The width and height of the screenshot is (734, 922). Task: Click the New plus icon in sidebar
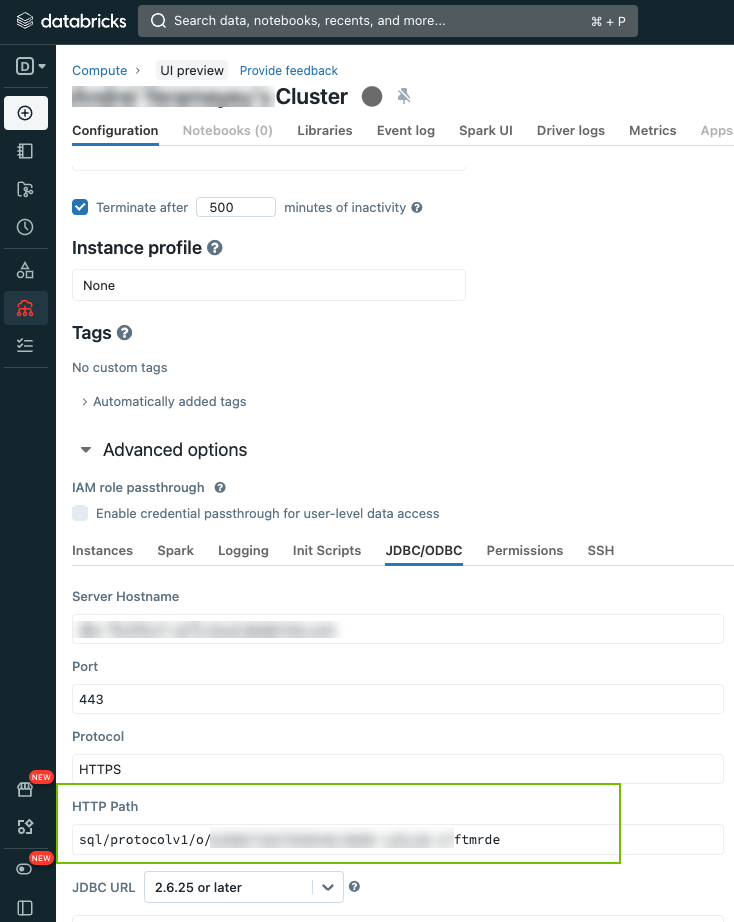point(26,113)
